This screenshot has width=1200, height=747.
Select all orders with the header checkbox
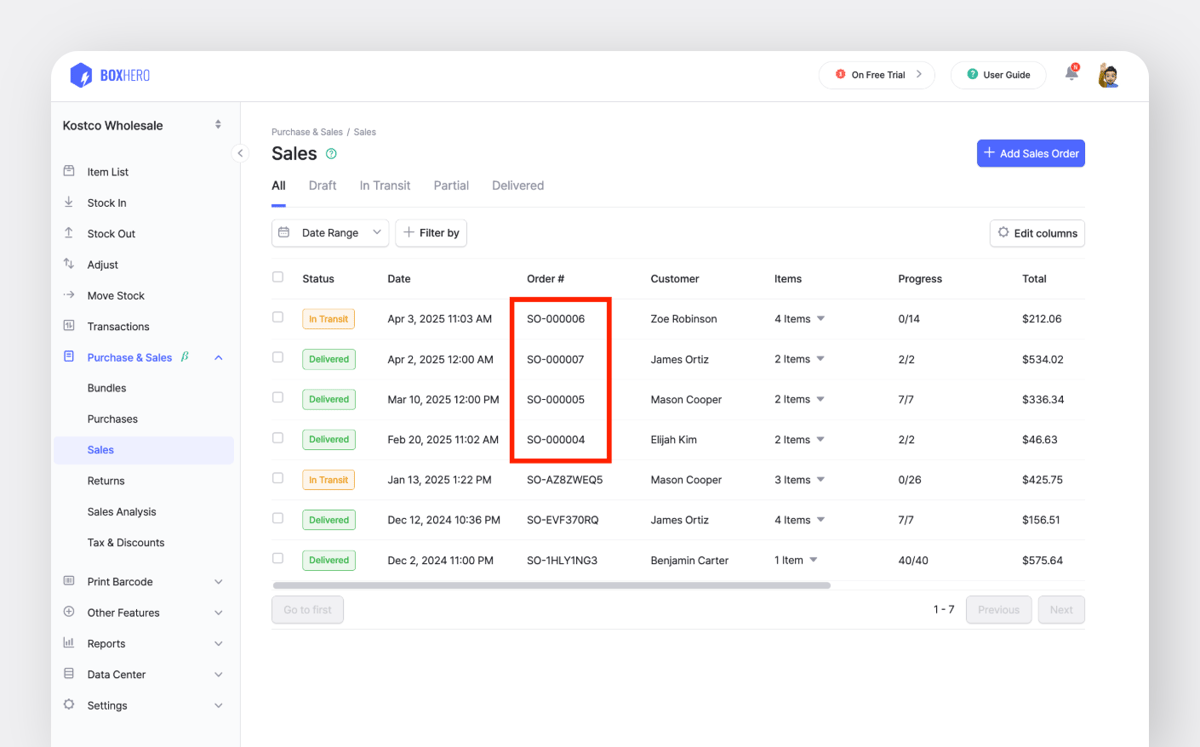[278, 277]
